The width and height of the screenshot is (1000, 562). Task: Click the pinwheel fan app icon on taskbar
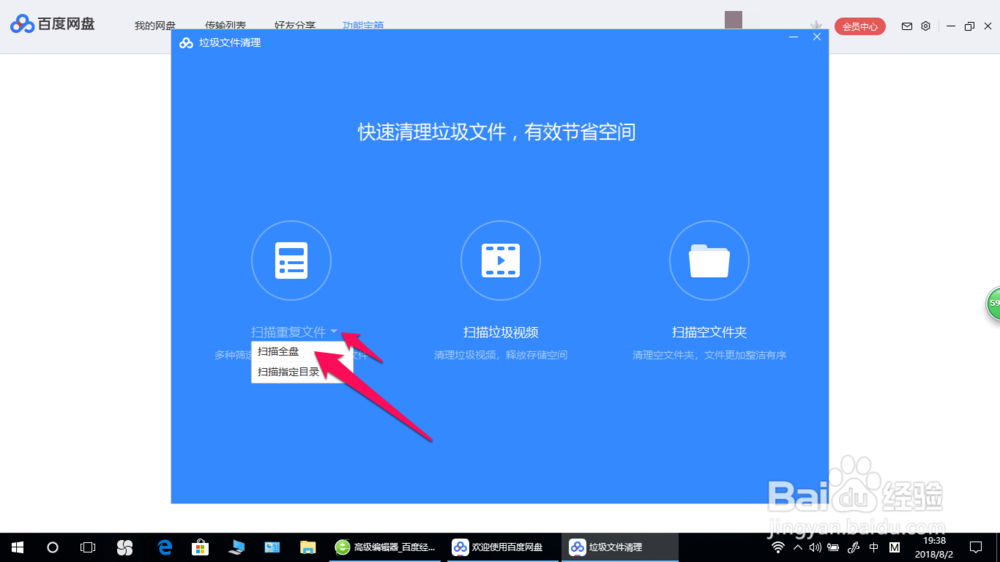click(124, 547)
